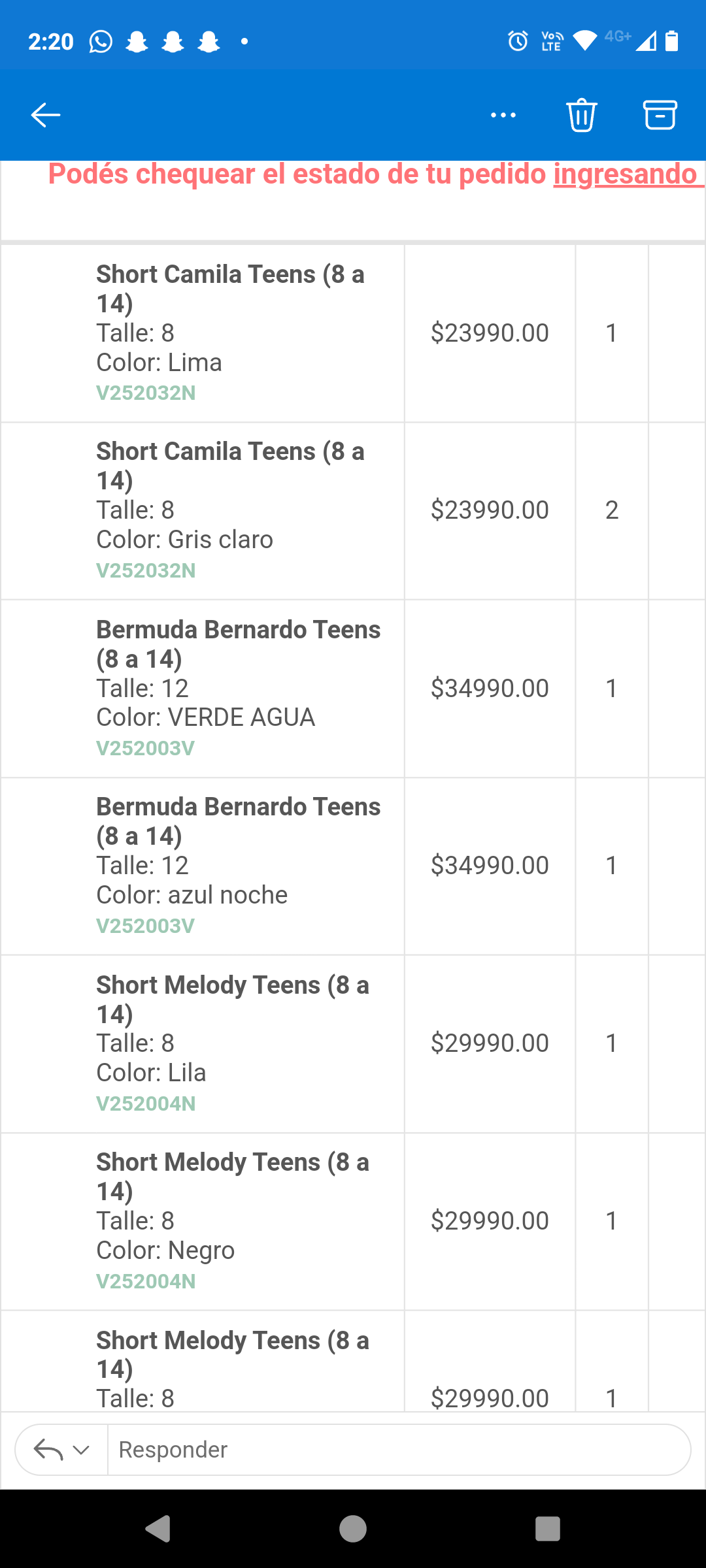Tap the alarm icon in status bar

click(x=518, y=41)
